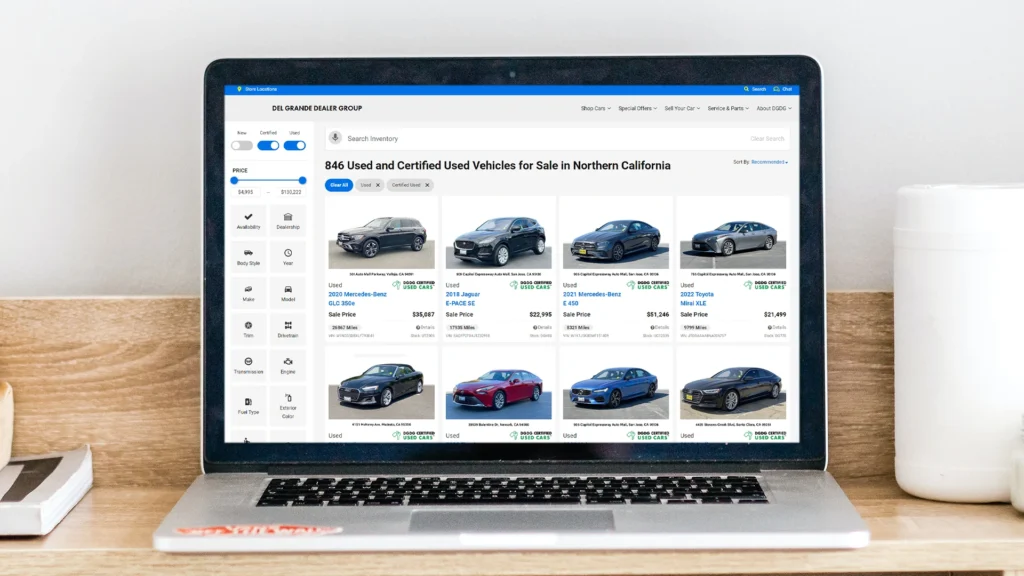Open the 2018 Jaguar E-PACE SE listing
The height and width of the screenshot is (576, 1024).
pyautogui.click(x=462, y=298)
